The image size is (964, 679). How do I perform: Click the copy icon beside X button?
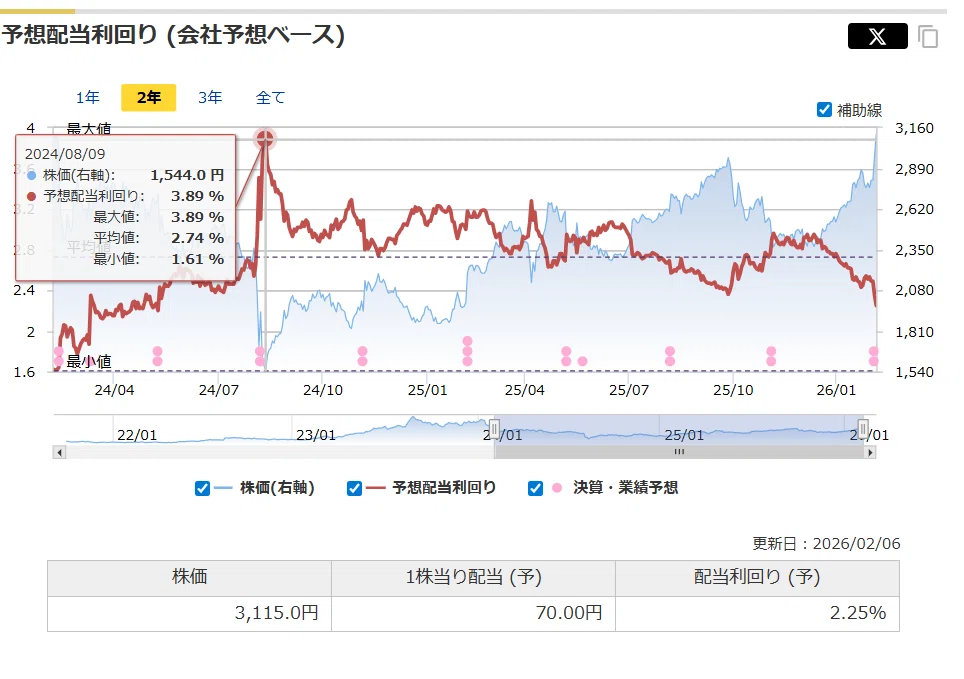click(x=928, y=36)
